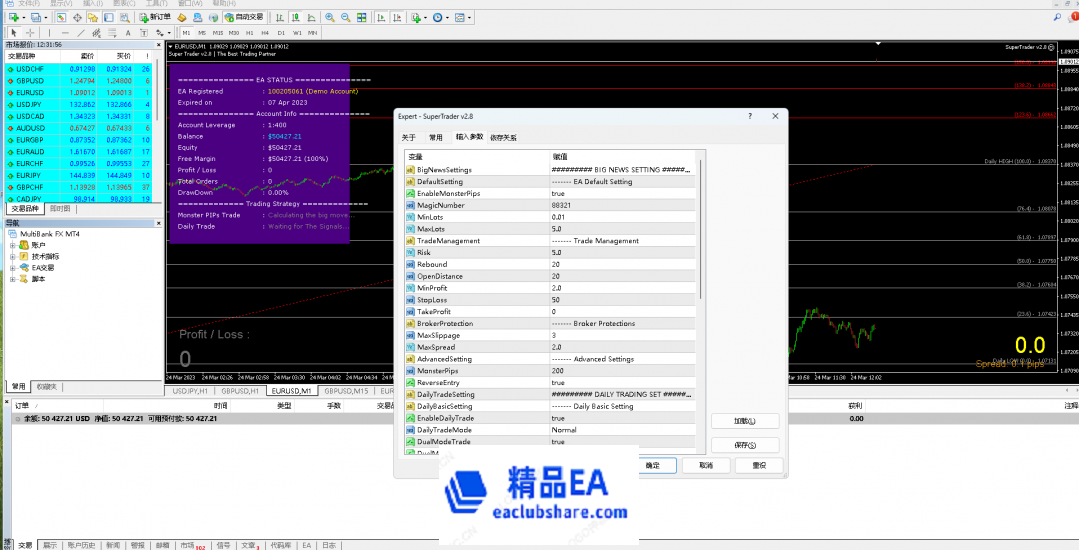1079x550 pixels.
Task: Click the 重设 reset button
Action: click(x=759, y=465)
